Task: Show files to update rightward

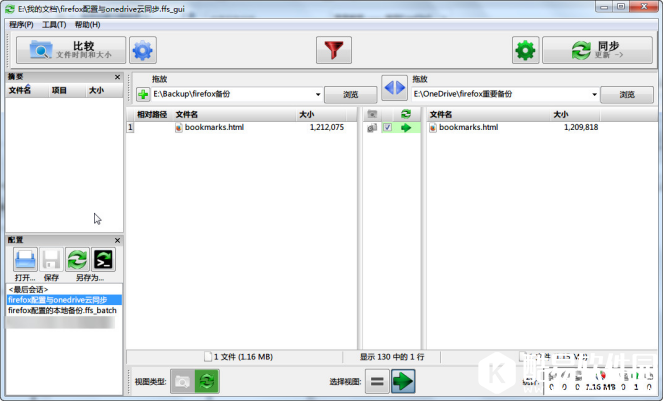Action: tap(403, 381)
